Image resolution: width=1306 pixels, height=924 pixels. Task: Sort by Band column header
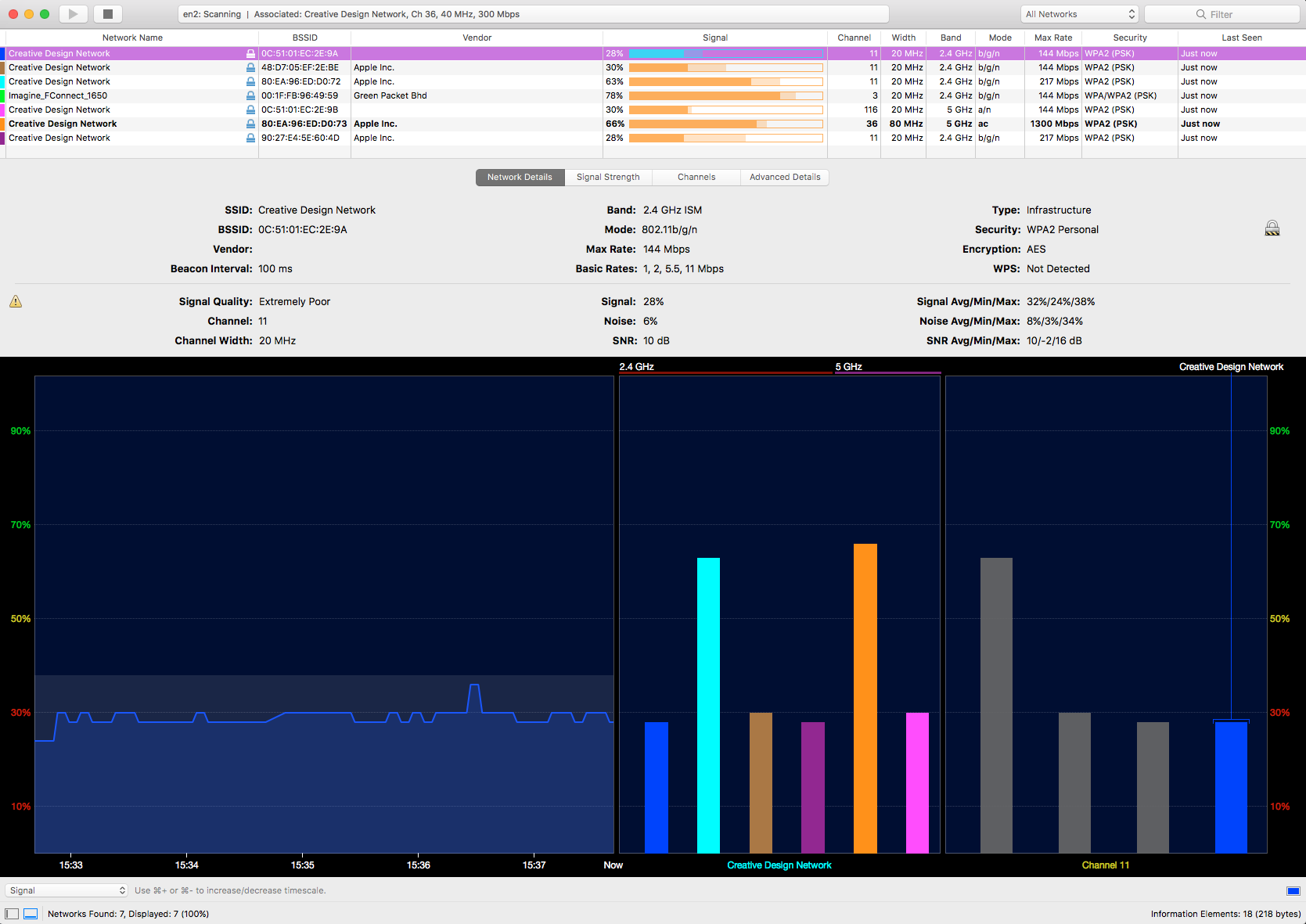click(x=951, y=38)
